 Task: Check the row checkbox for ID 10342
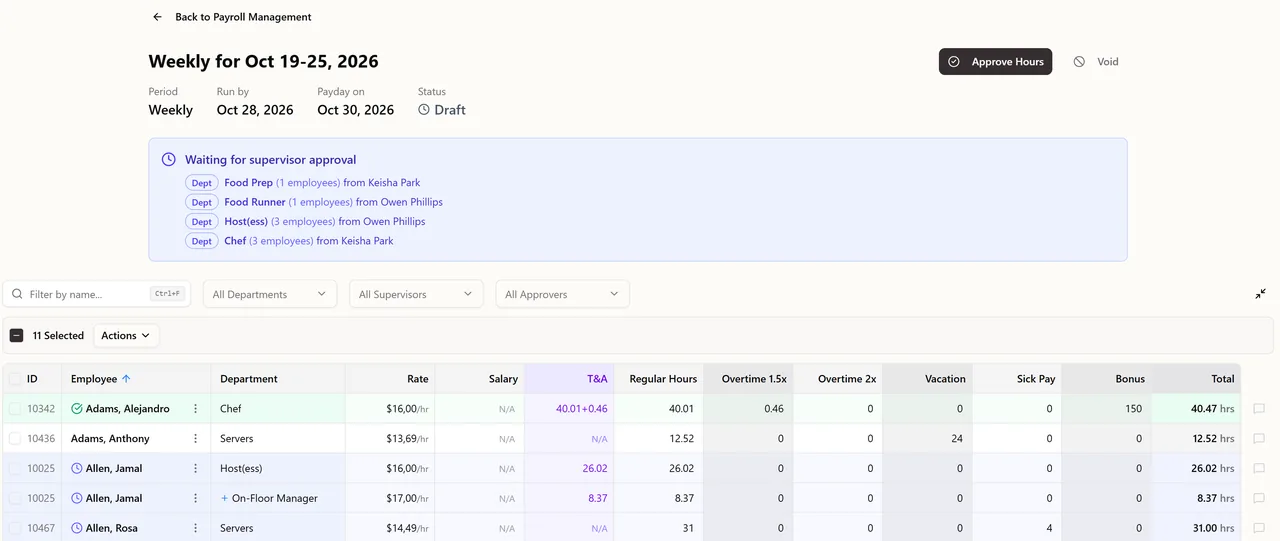(15, 409)
